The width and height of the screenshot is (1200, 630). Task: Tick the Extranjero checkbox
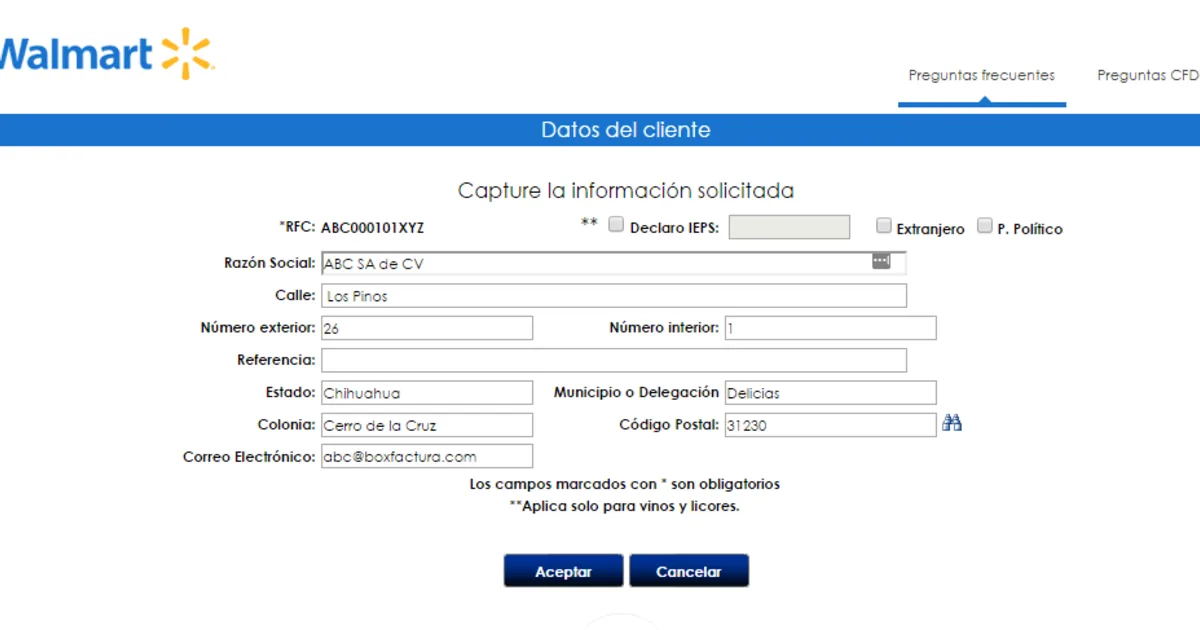point(883,226)
